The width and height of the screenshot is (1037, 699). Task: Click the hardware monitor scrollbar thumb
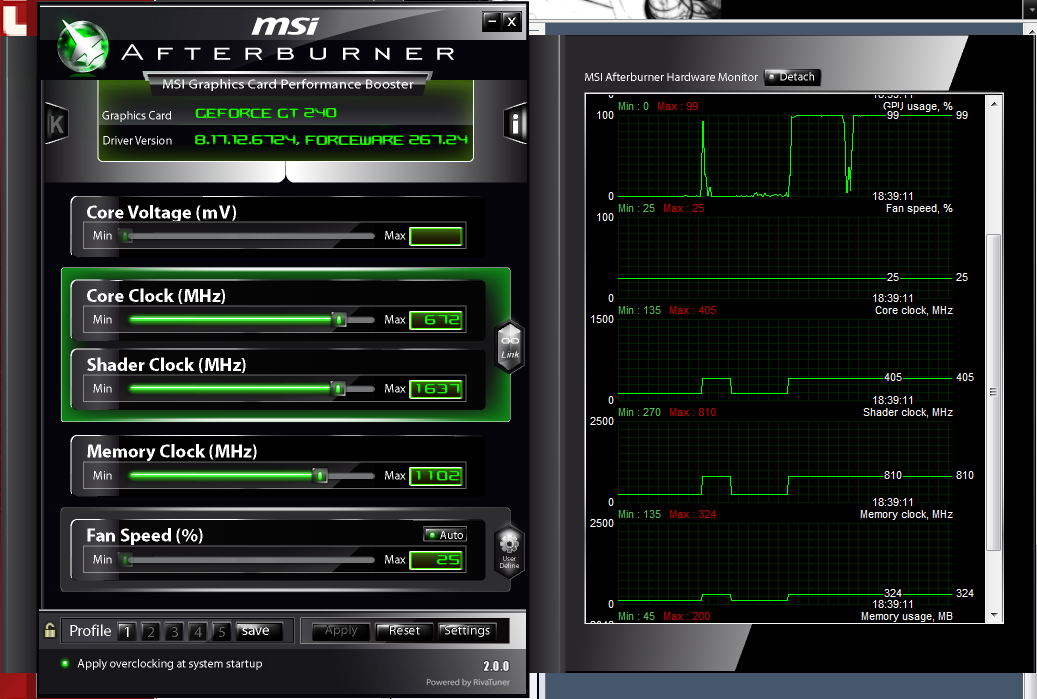tap(993, 392)
